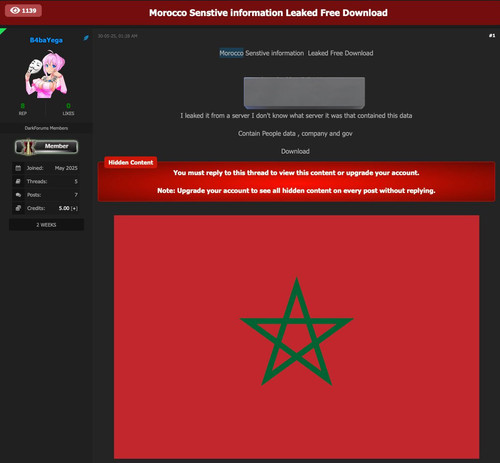
Task: Click the Posts count value 7
Action: (x=76, y=195)
